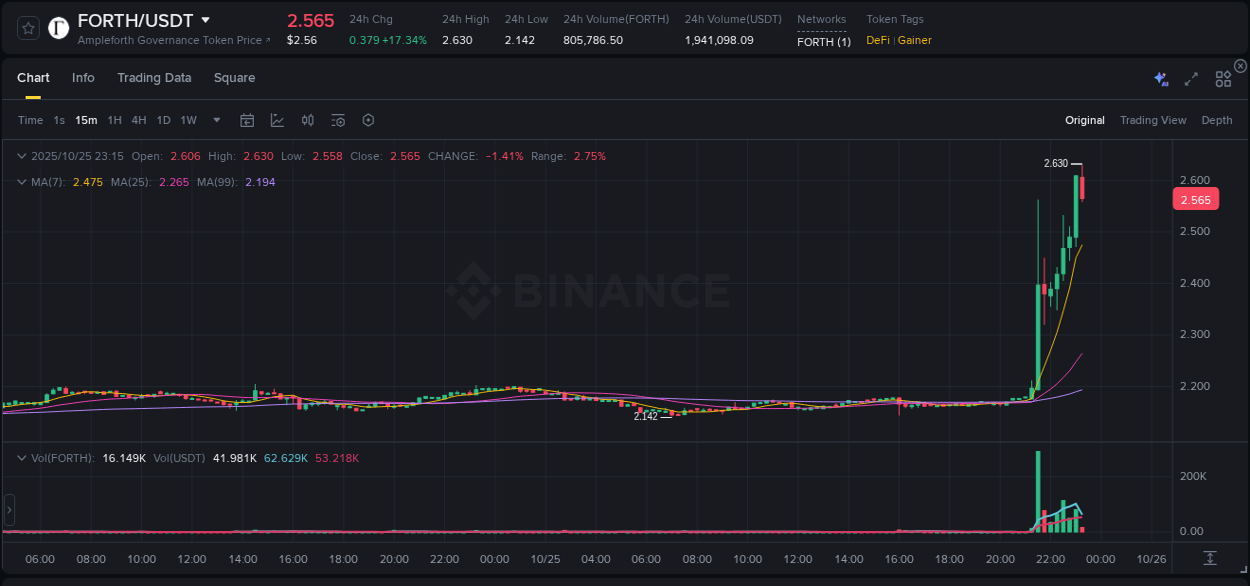Switch chart to Trading View mode
The width and height of the screenshot is (1250, 586).
pos(1153,120)
